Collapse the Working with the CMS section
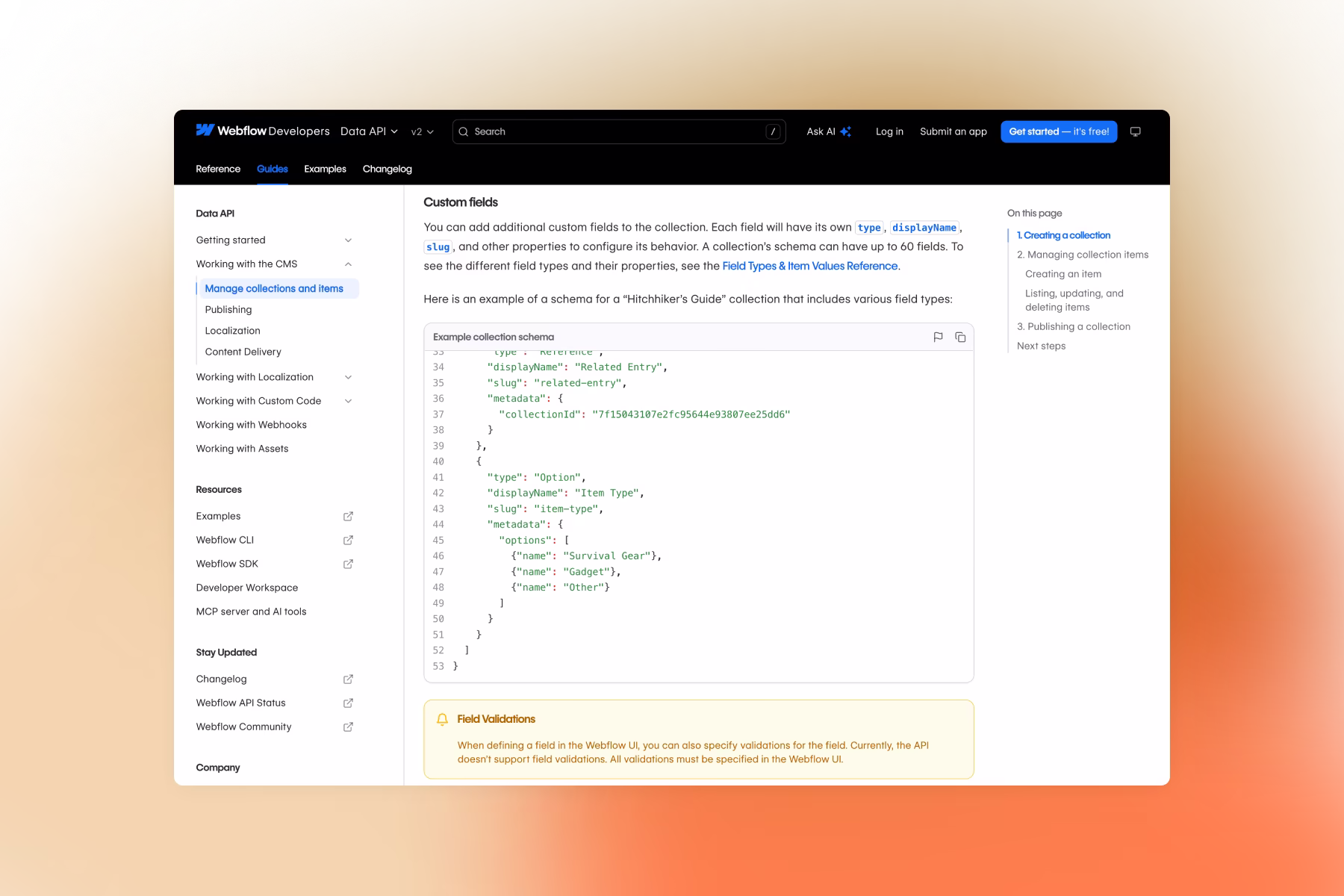Viewport: 1344px width, 896px height. pos(348,264)
